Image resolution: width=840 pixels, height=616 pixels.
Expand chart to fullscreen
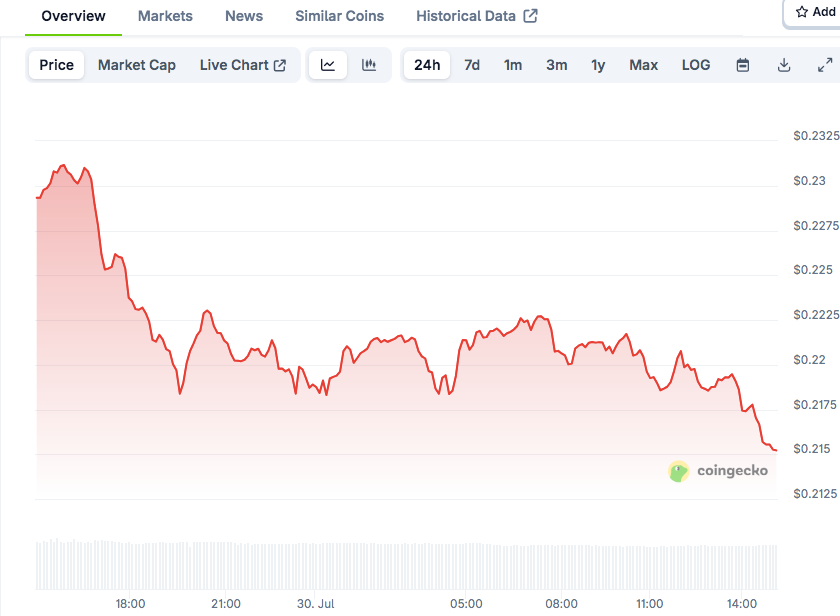pyautogui.click(x=825, y=65)
